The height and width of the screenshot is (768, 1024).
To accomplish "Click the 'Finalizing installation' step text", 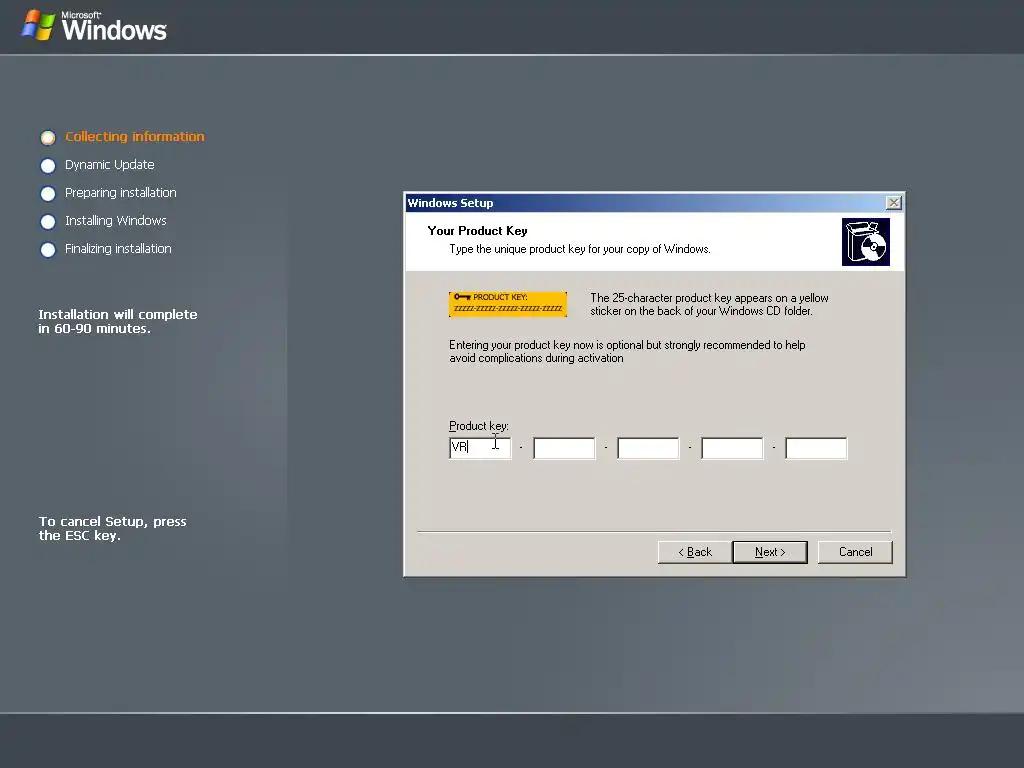I will [x=118, y=249].
